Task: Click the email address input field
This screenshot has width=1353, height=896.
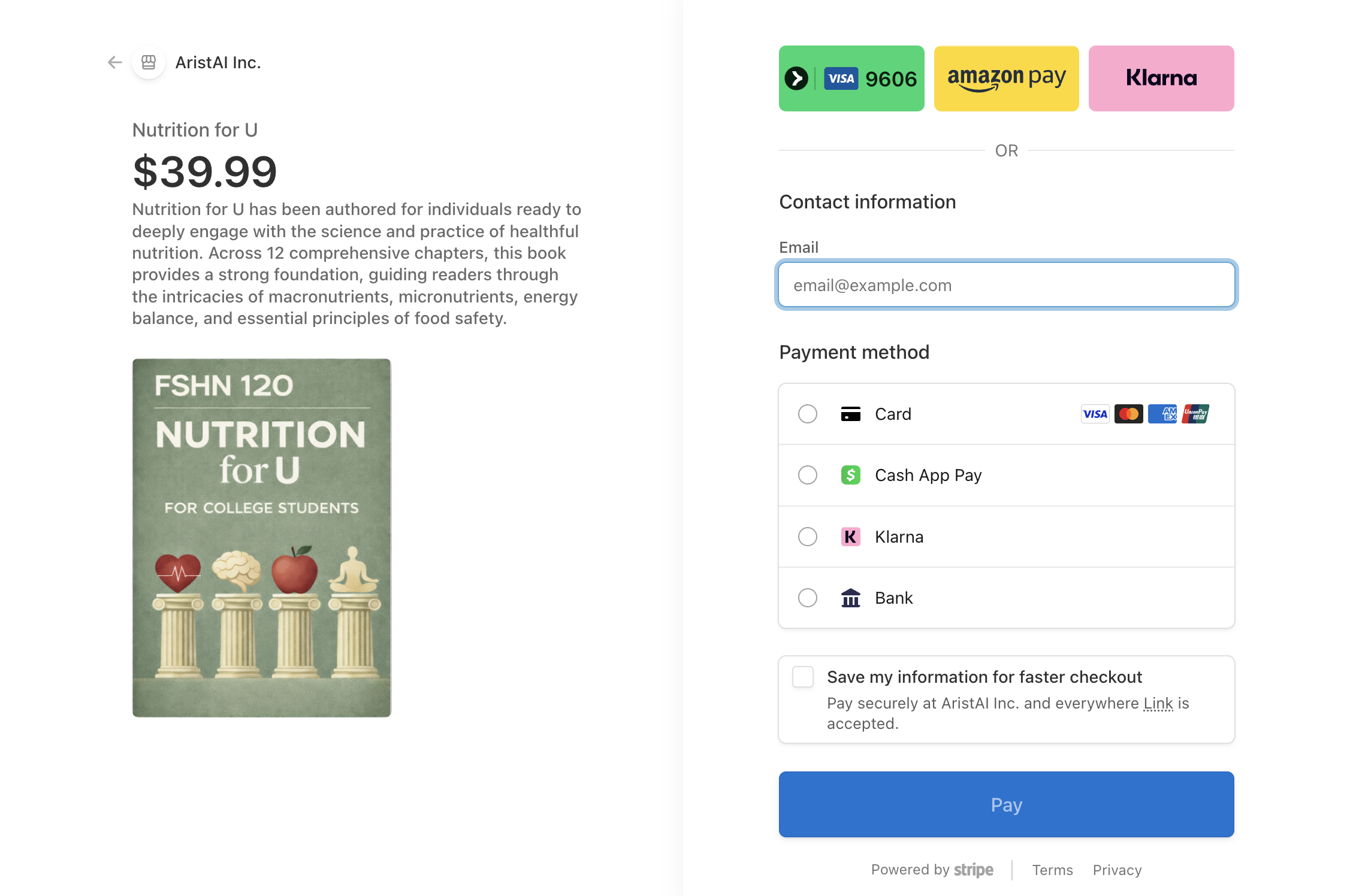Action: [x=1006, y=285]
